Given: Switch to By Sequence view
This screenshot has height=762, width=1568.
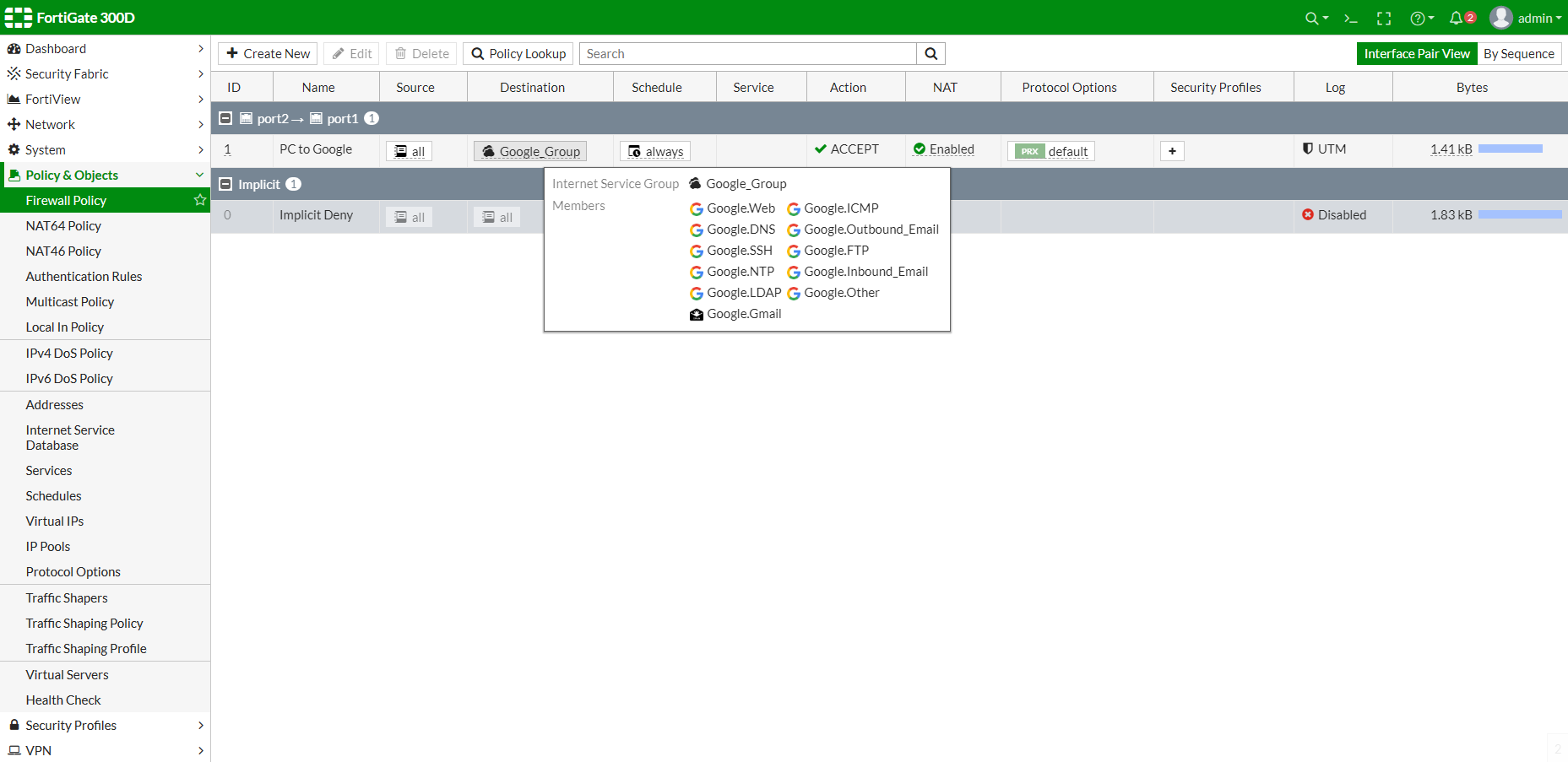Looking at the screenshot, I should 1519,54.
